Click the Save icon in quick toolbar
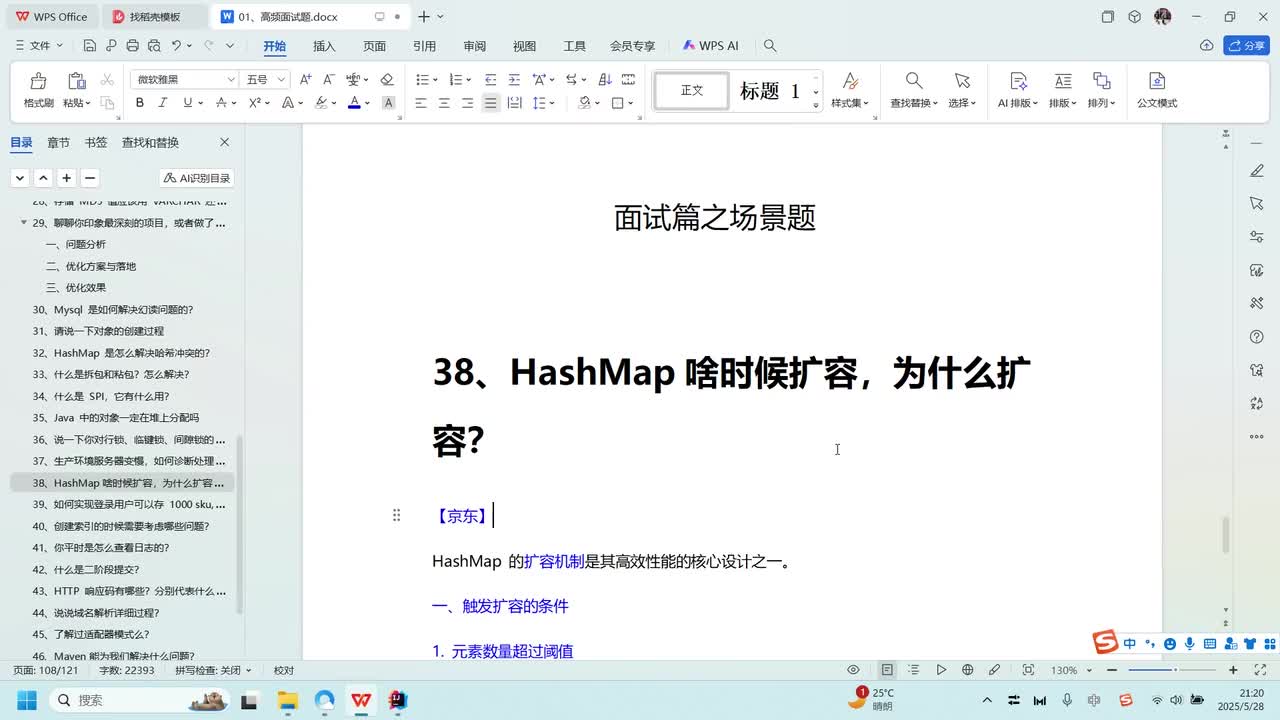1280x720 pixels. [x=90, y=45]
